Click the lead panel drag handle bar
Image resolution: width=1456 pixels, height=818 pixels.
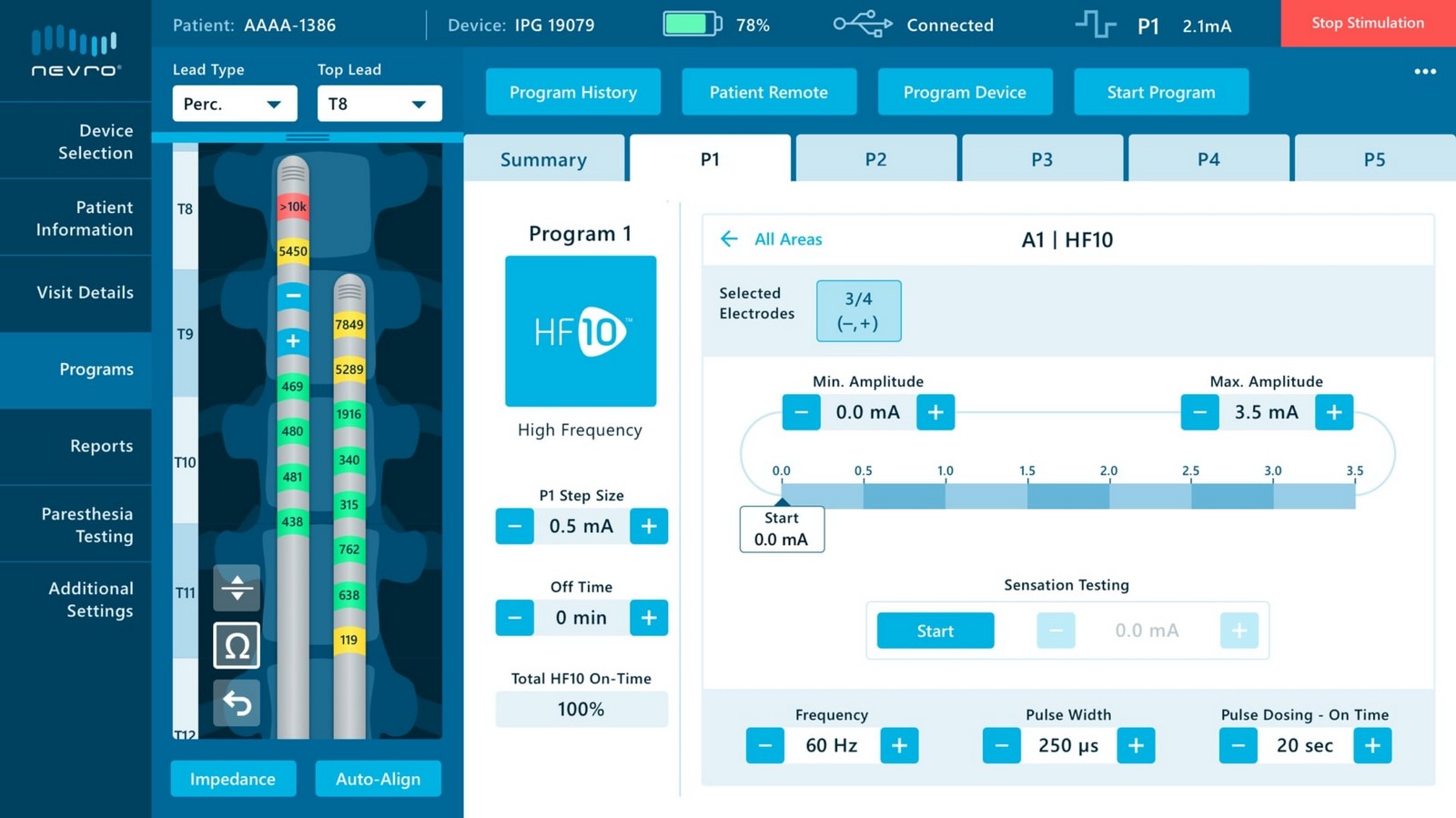click(308, 137)
